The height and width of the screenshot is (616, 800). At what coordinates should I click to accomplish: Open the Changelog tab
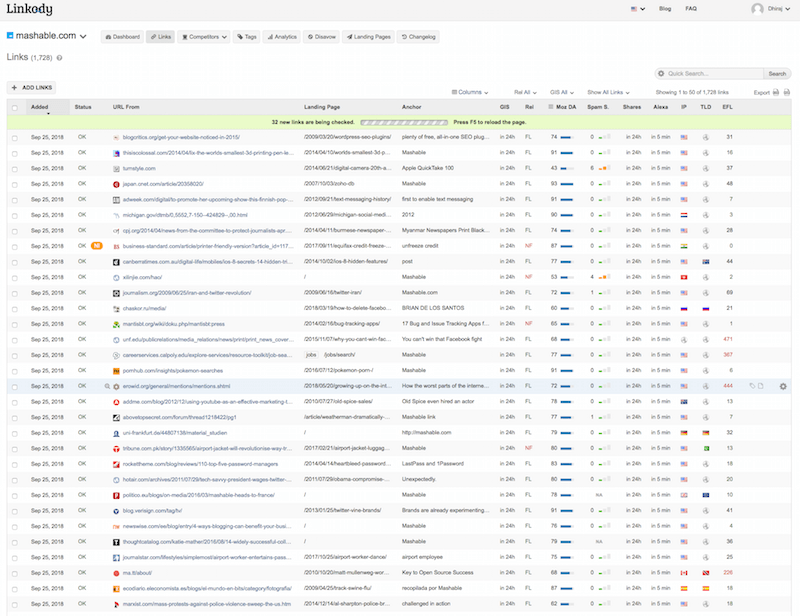click(418, 37)
